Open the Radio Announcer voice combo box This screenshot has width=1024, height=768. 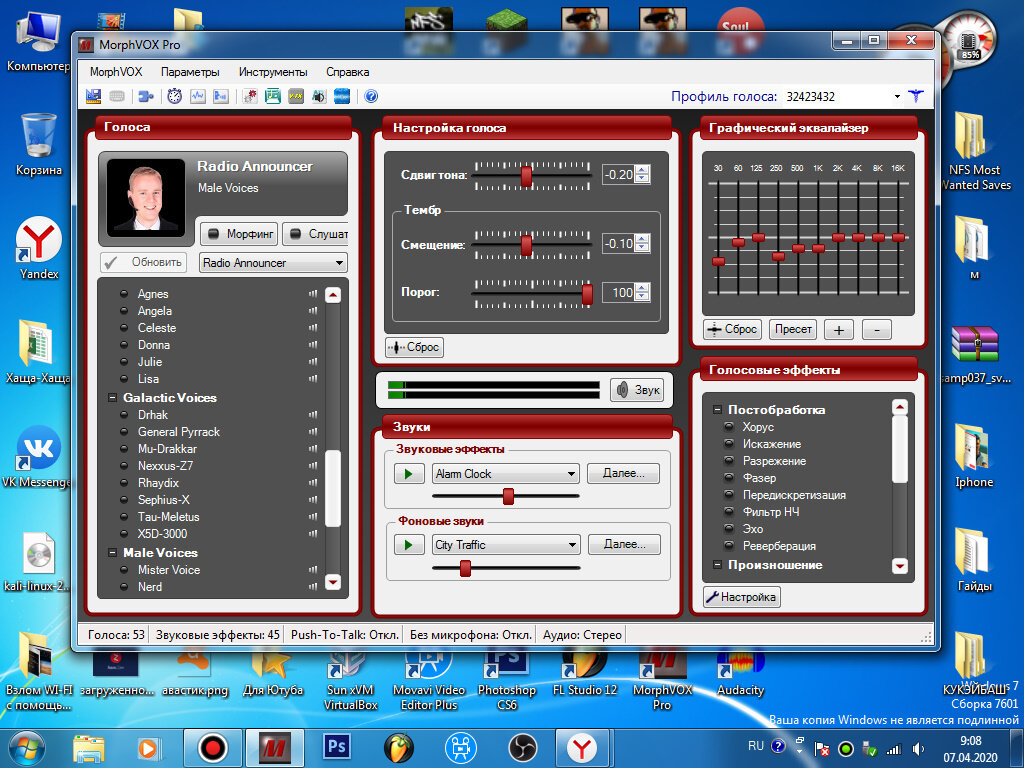[273, 263]
